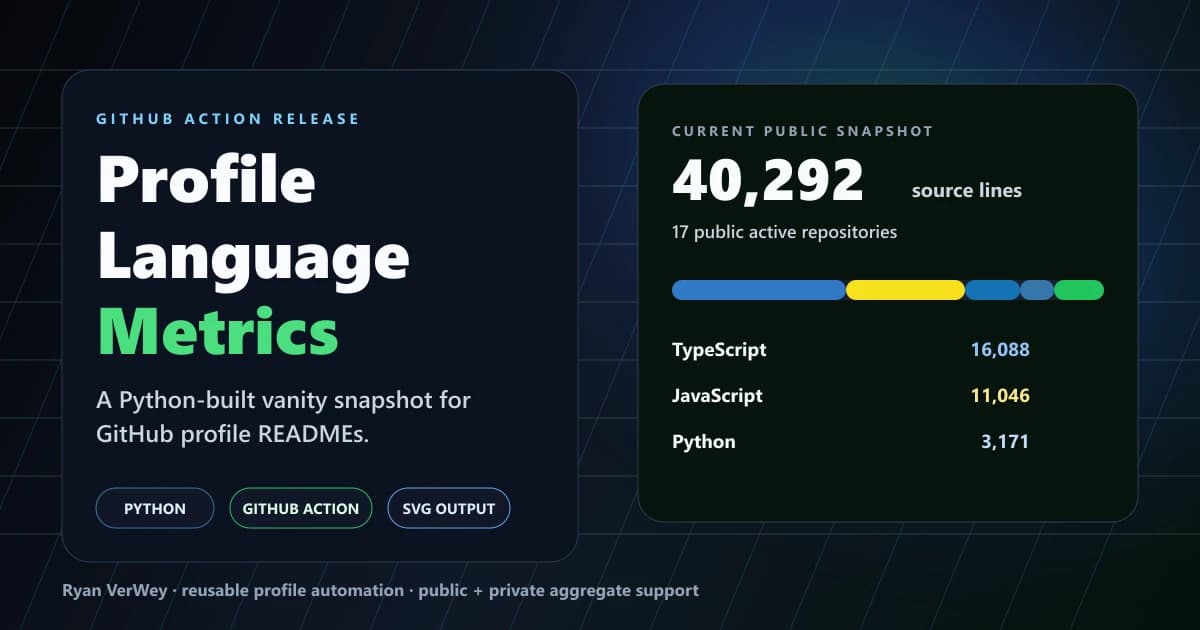Click the Python language row label
The width and height of the screenshot is (1200, 630).
703,441
